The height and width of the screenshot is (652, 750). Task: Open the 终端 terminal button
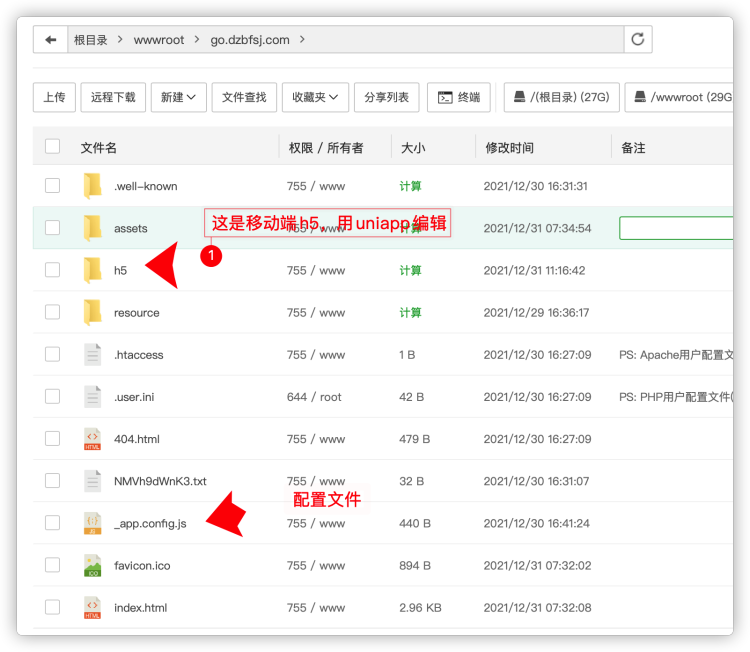coord(459,97)
